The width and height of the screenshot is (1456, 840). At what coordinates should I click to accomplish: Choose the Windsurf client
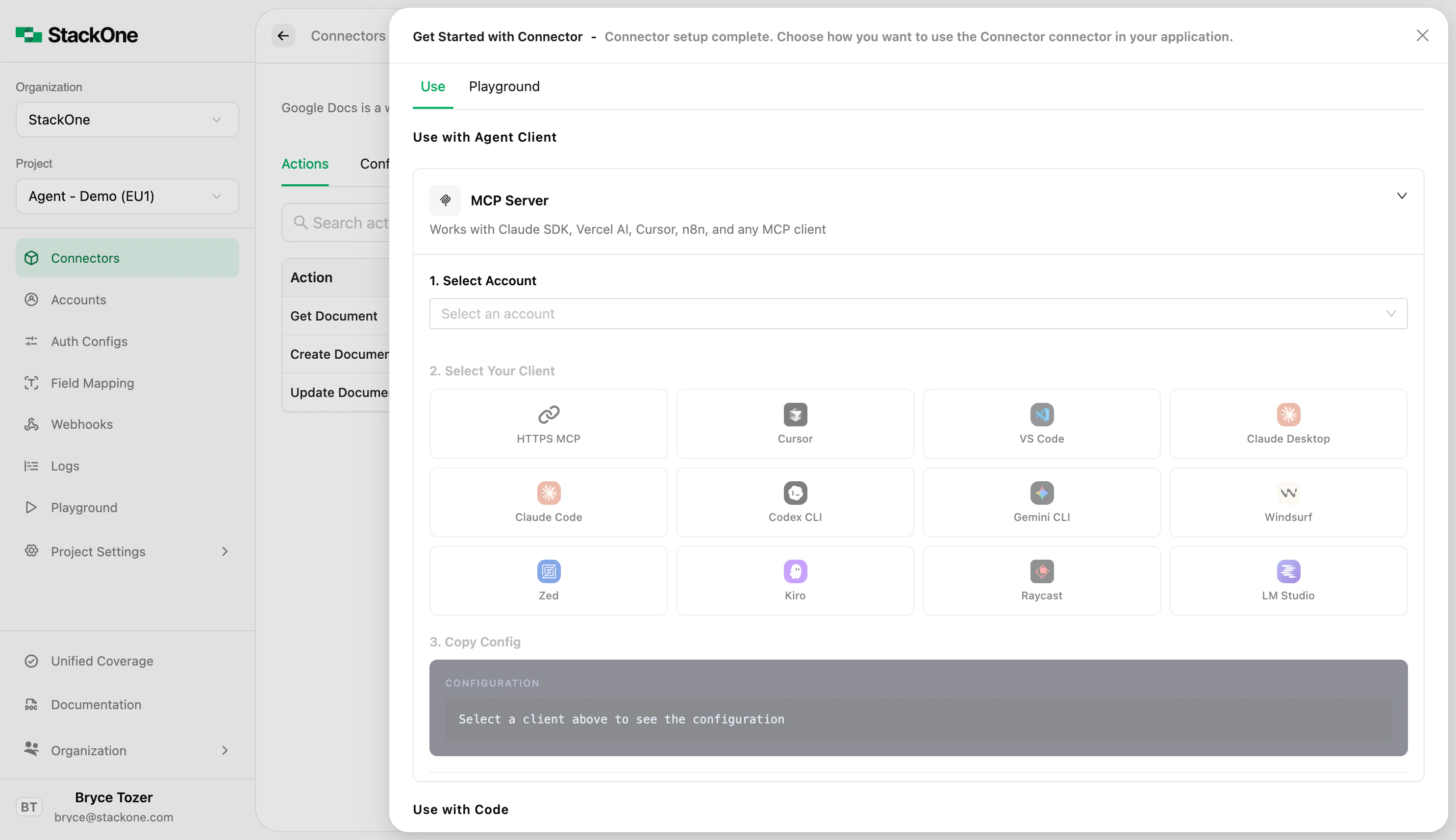[x=1287, y=502]
